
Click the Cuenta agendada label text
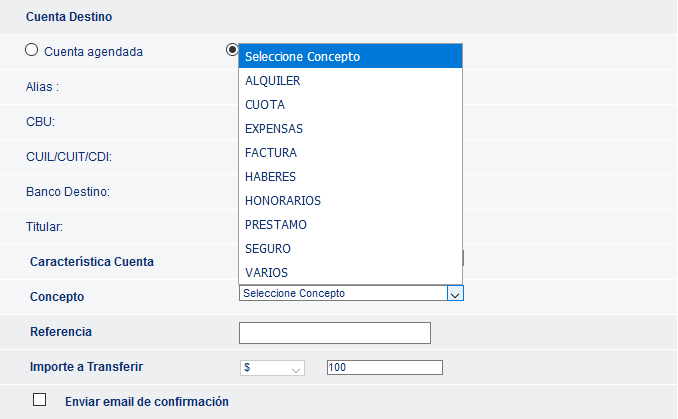coord(93,51)
